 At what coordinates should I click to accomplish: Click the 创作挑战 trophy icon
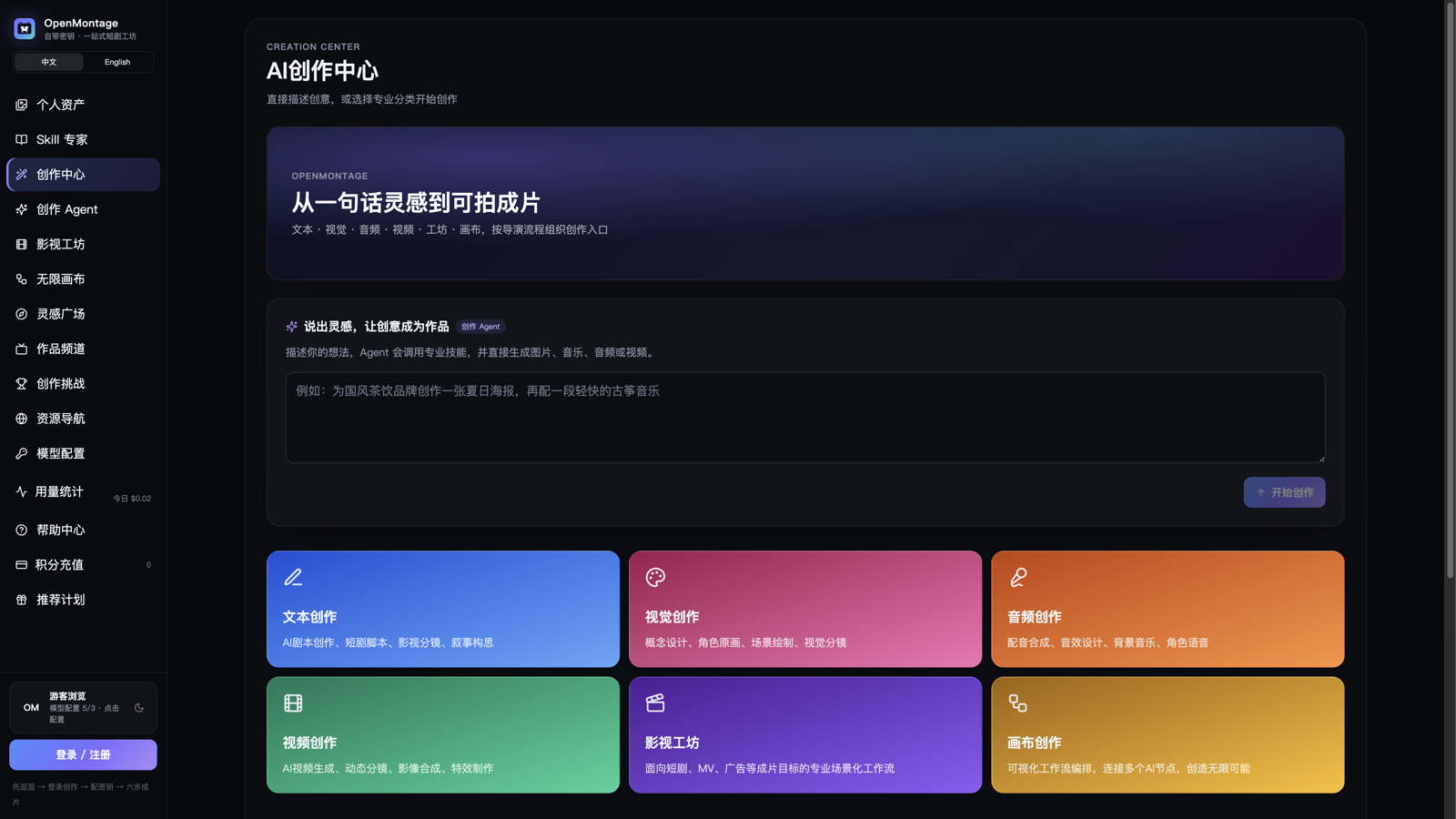(x=21, y=384)
